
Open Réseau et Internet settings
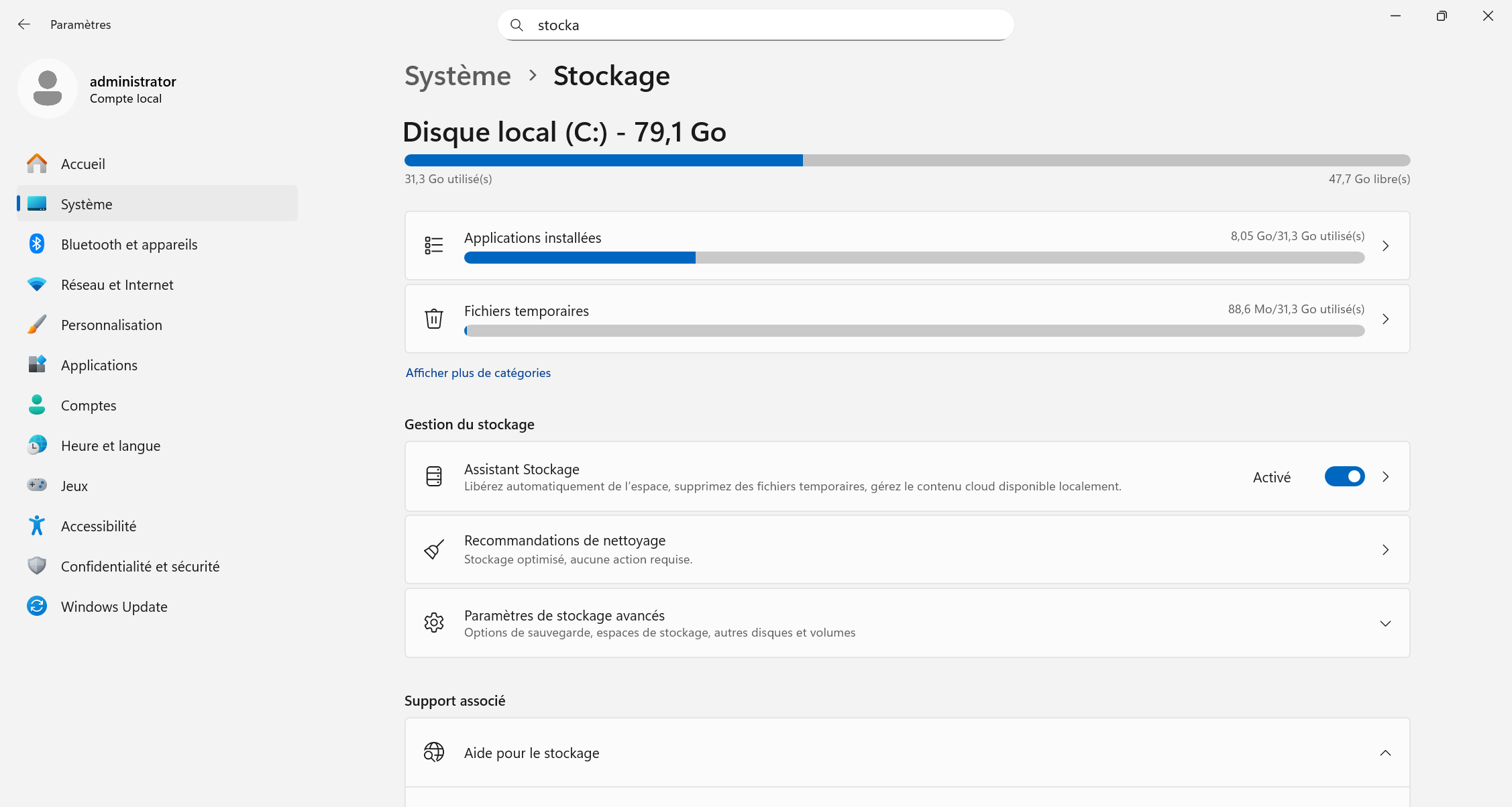point(157,284)
